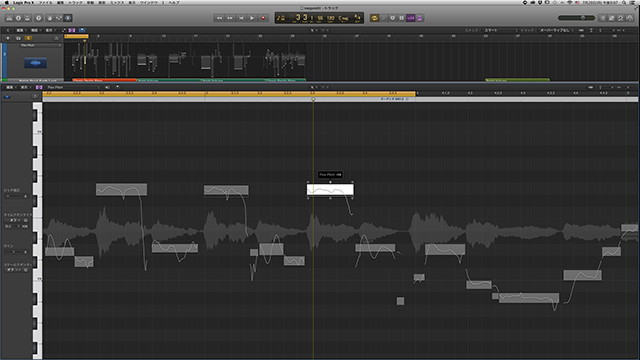Image resolution: width=640 pixels, height=360 pixels.
Task: Click the tempo 120 value in LCD
Action: pos(331,18)
